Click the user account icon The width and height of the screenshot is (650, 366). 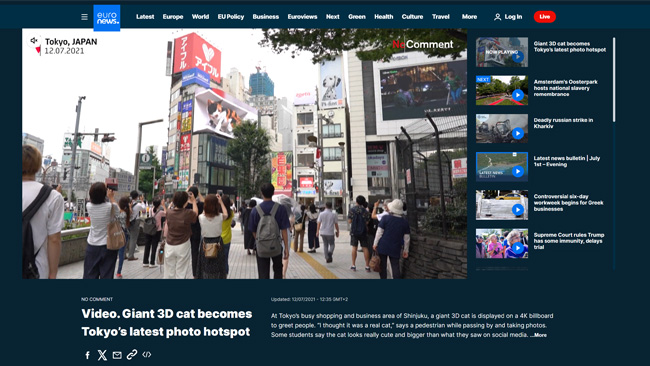click(x=497, y=17)
